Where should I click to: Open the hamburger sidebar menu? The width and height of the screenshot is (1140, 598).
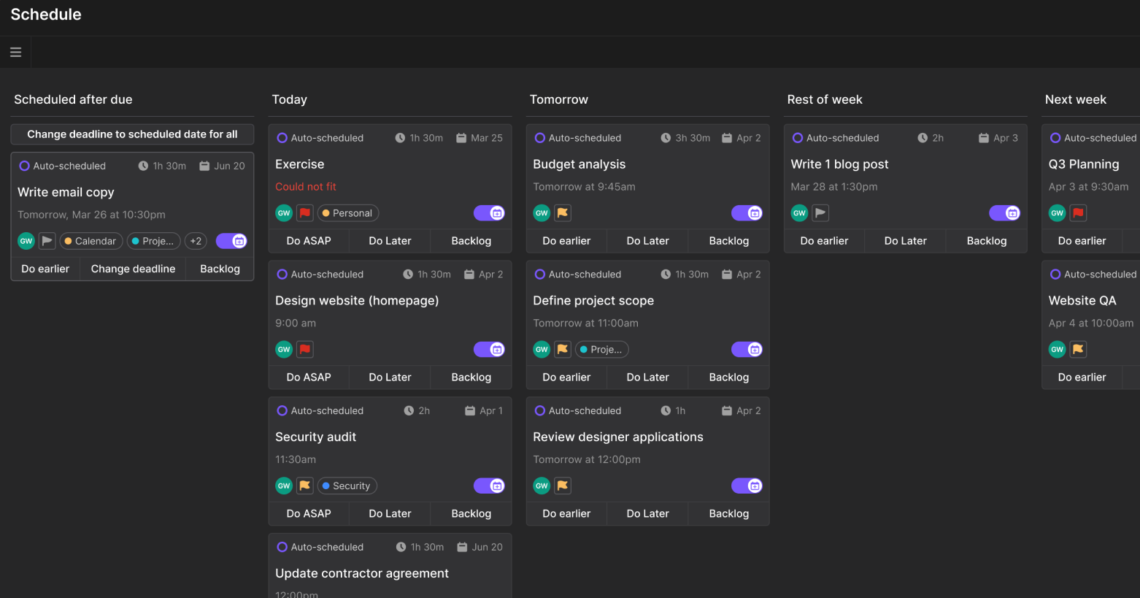(x=15, y=51)
